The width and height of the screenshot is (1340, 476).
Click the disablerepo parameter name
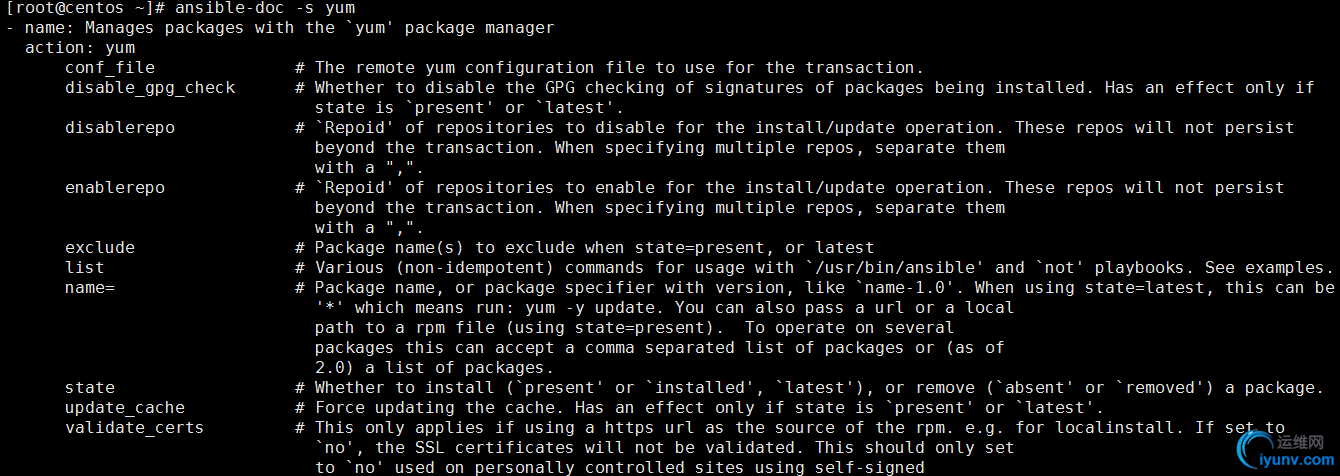point(120,128)
